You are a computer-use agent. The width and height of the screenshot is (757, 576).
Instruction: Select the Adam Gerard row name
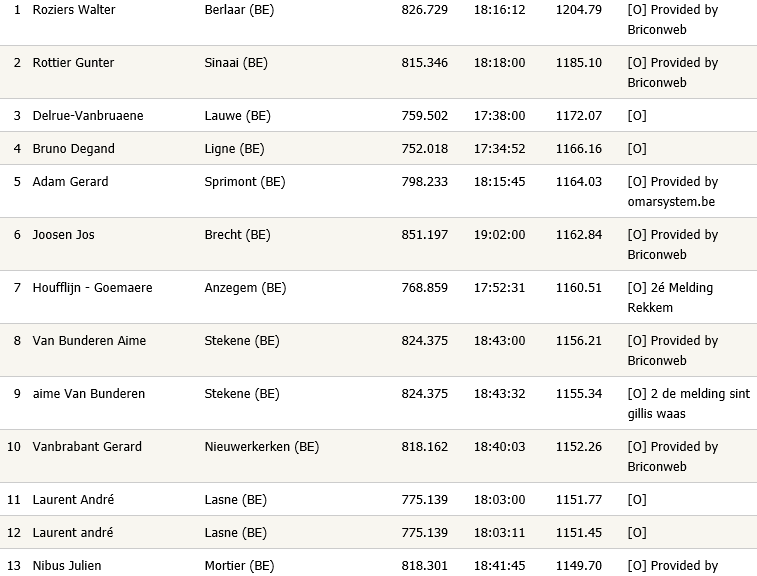click(x=70, y=182)
